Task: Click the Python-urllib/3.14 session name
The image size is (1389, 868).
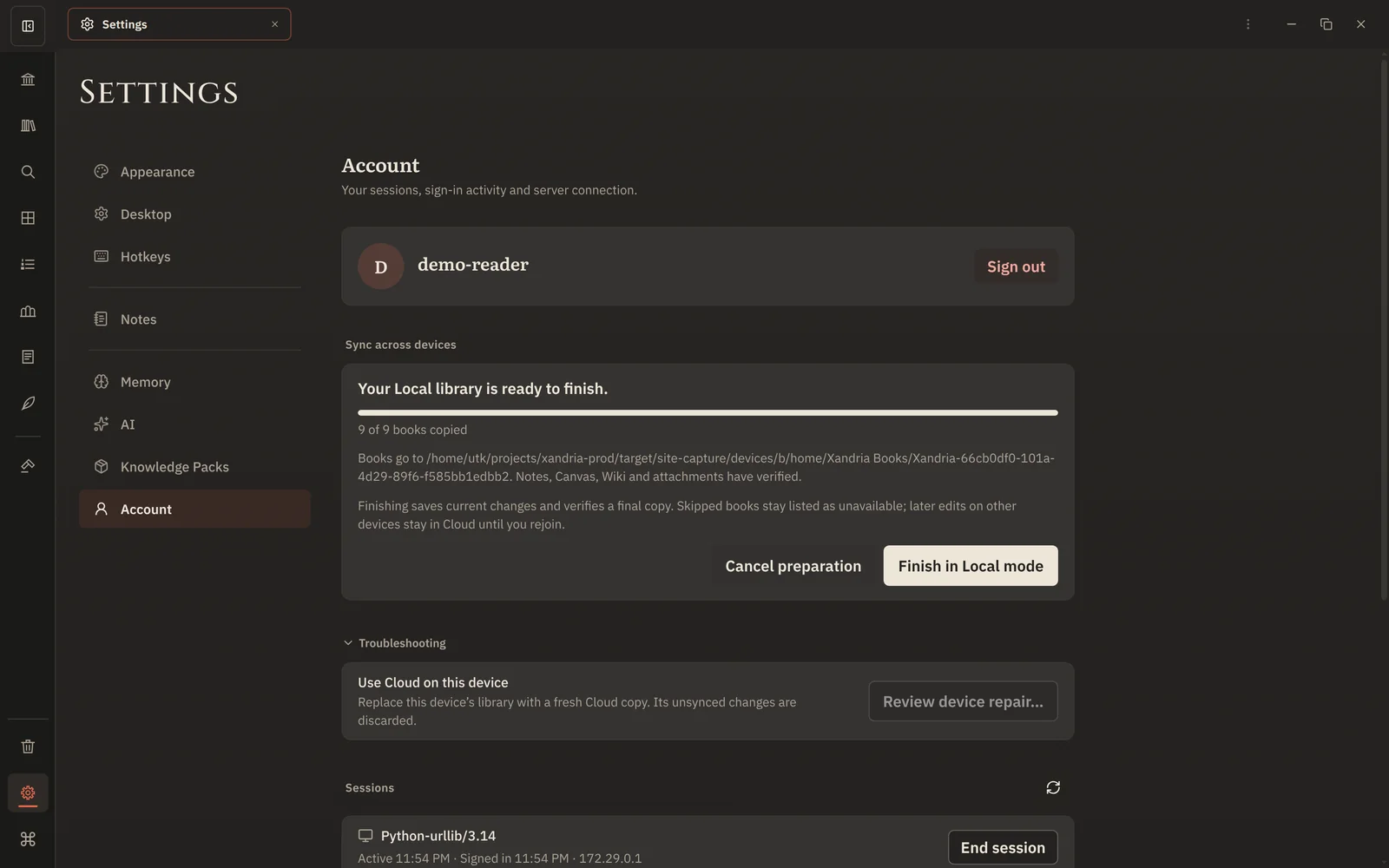Action: click(438, 836)
